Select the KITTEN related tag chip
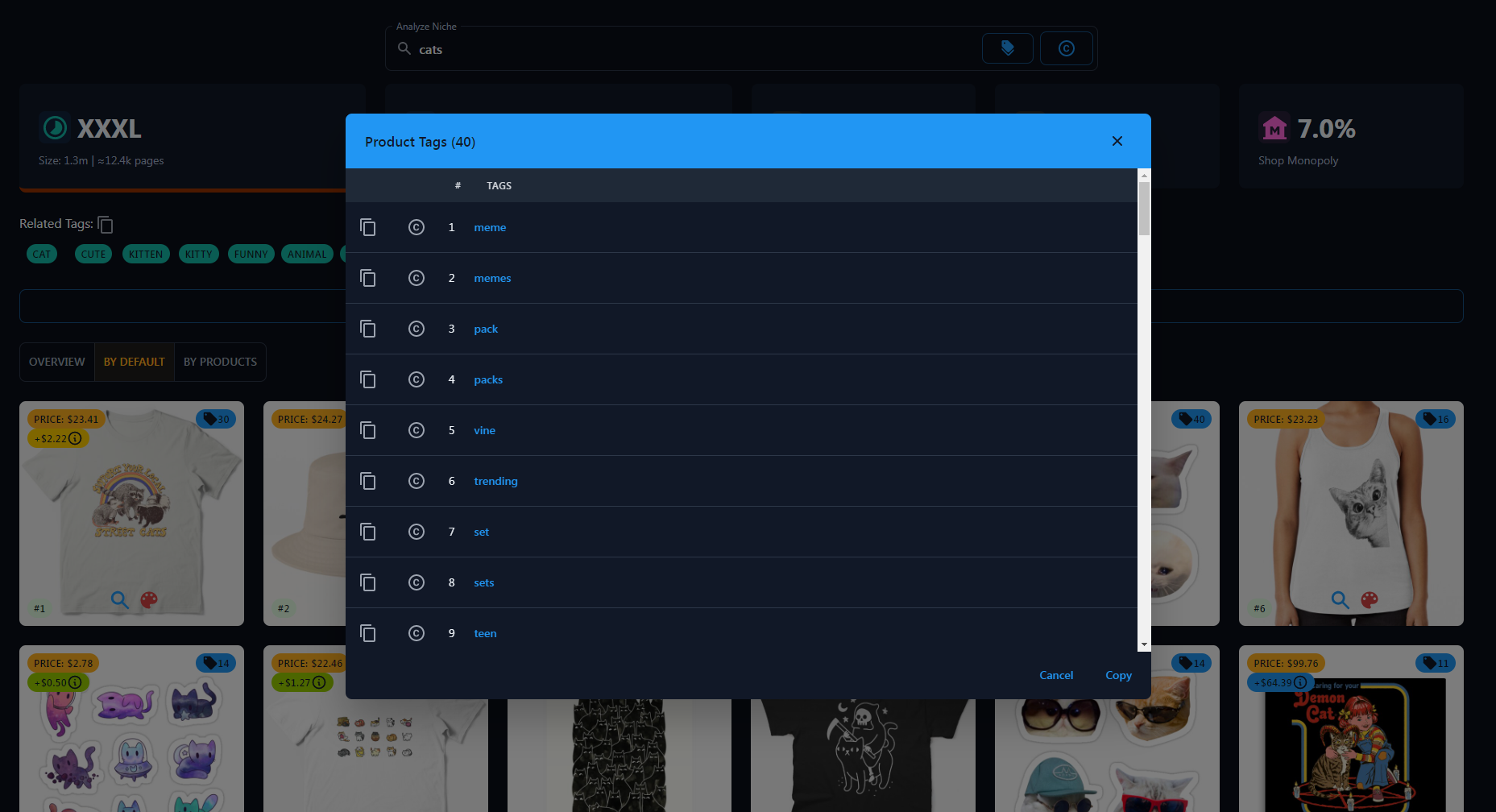Image resolution: width=1496 pixels, height=812 pixels. [x=146, y=254]
